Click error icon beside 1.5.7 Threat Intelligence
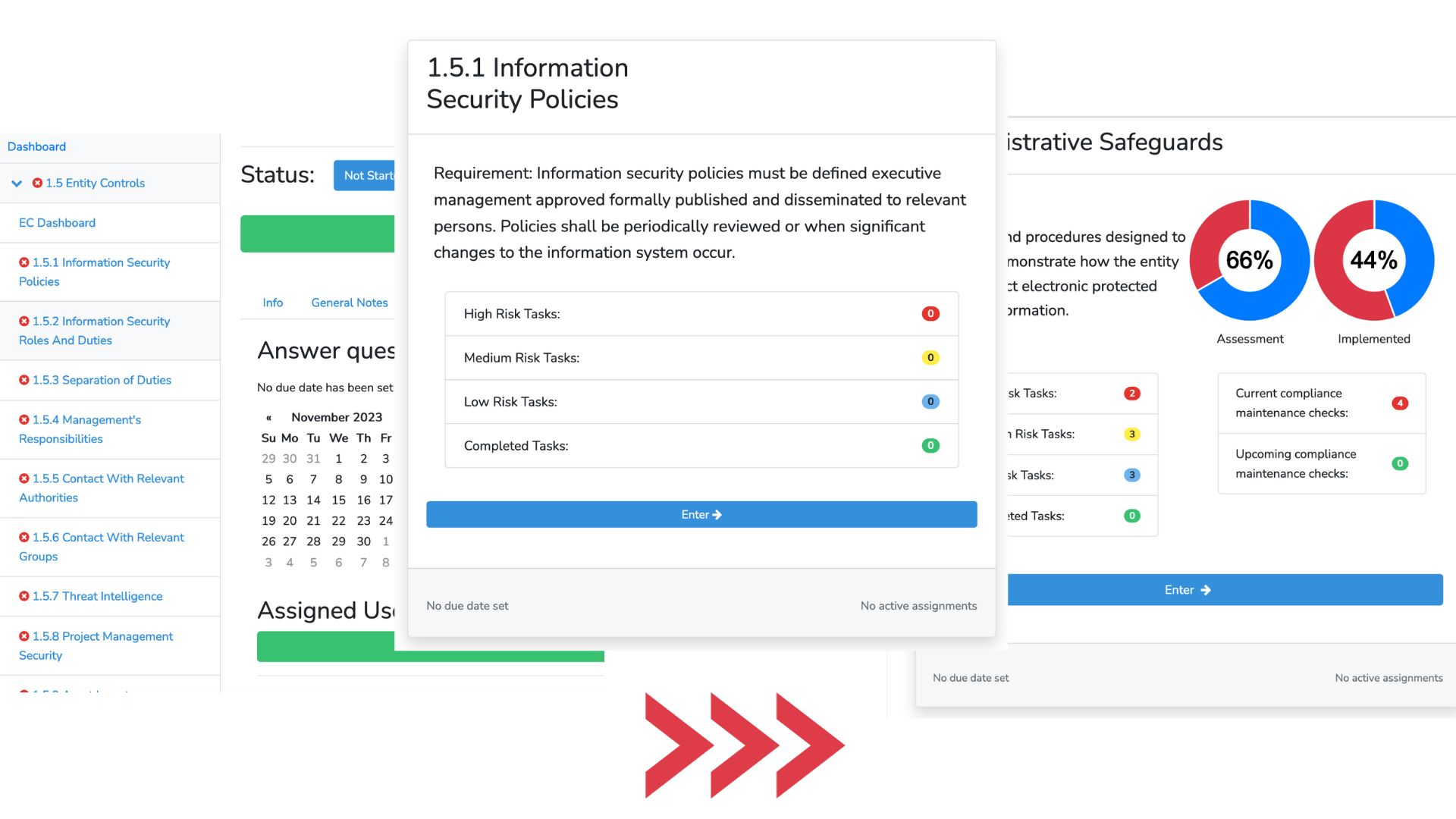 coord(23,596)
